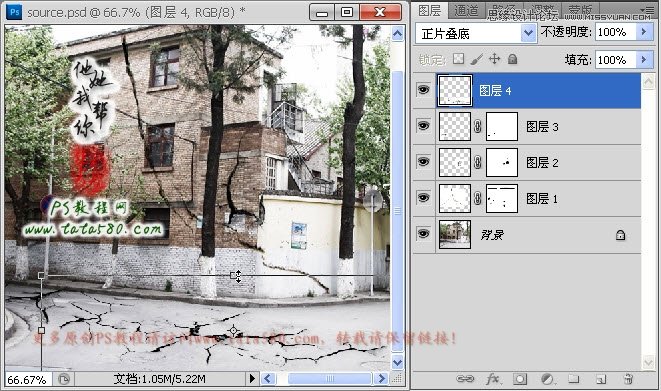Open the 填充 fill slider arrow
Viewport: 661px width, 391px height.
pos(644,60)
